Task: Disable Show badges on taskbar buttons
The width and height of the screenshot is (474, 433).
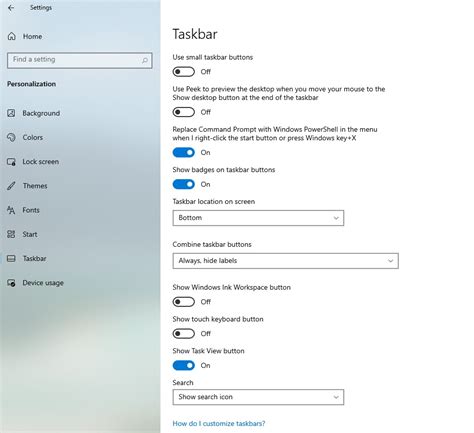Action: [184, 184]
